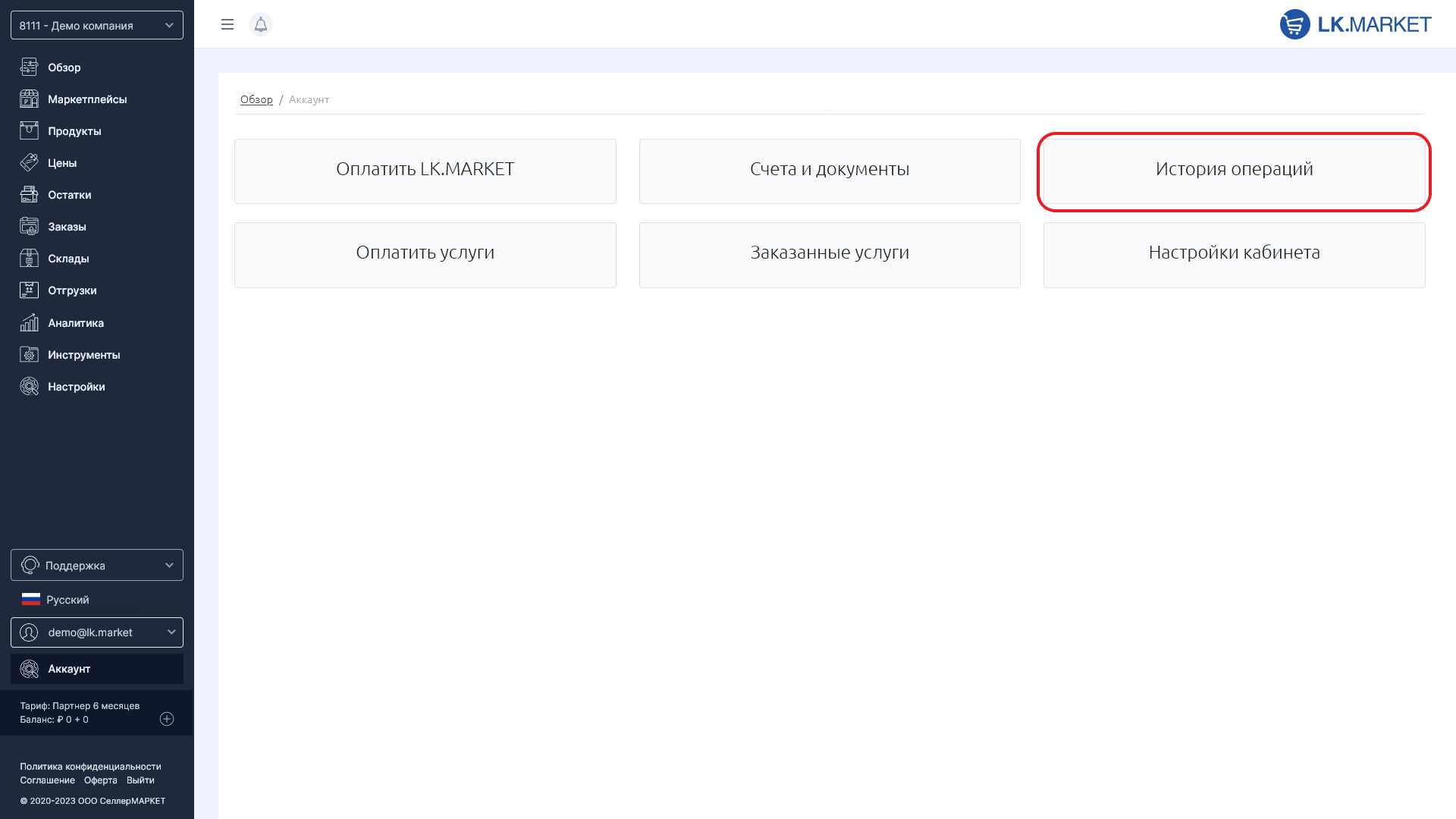Select Русский language option
The width and height of the screenshot is (1456, 819).
click(67, 599)
